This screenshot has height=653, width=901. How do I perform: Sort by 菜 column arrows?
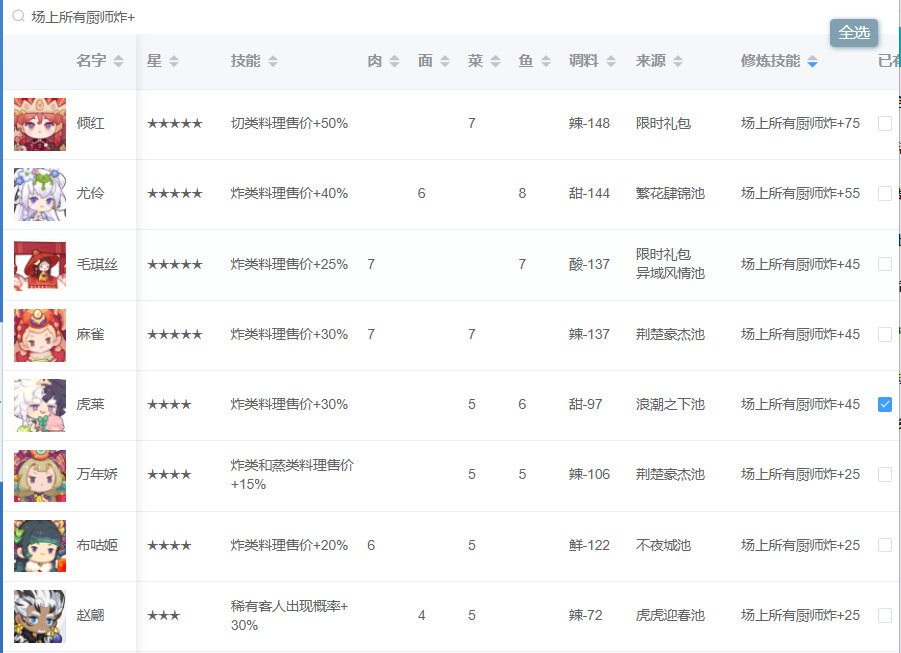click(x=495, y=61)
